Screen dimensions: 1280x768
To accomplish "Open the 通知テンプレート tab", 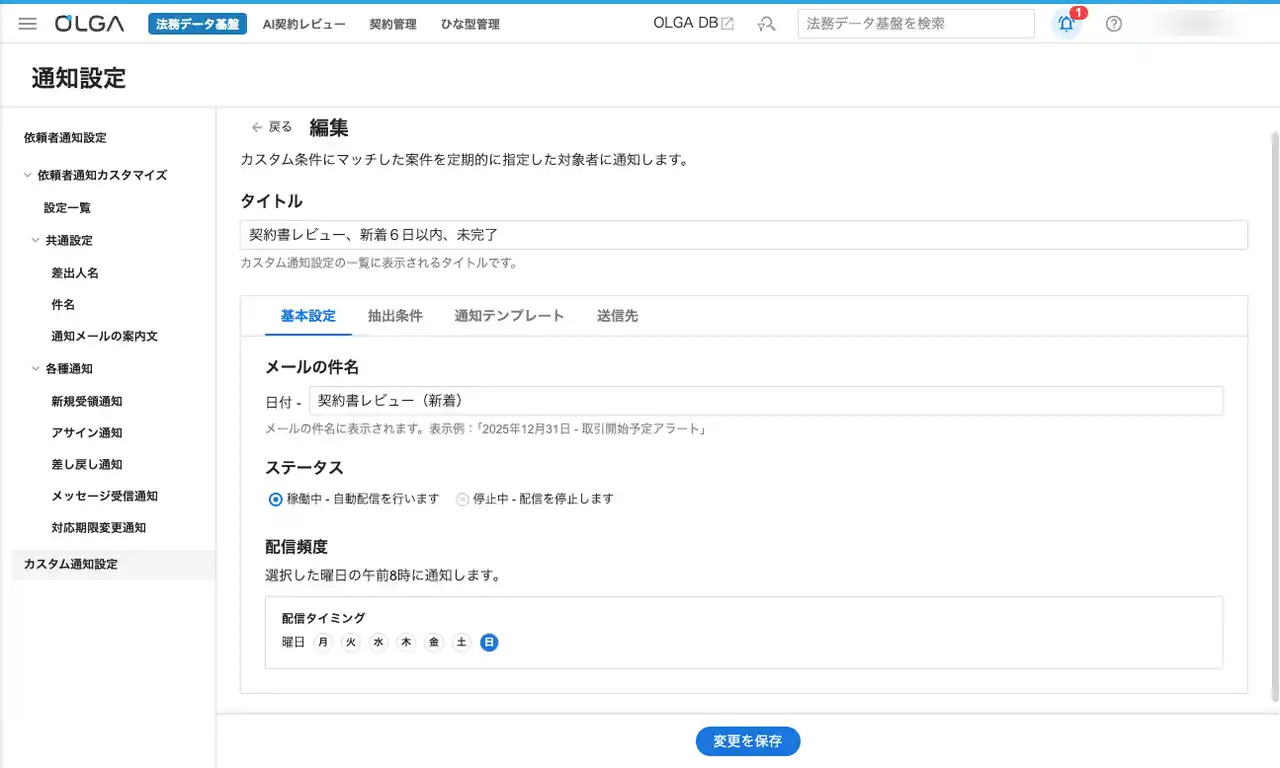I will coord(509,316).
